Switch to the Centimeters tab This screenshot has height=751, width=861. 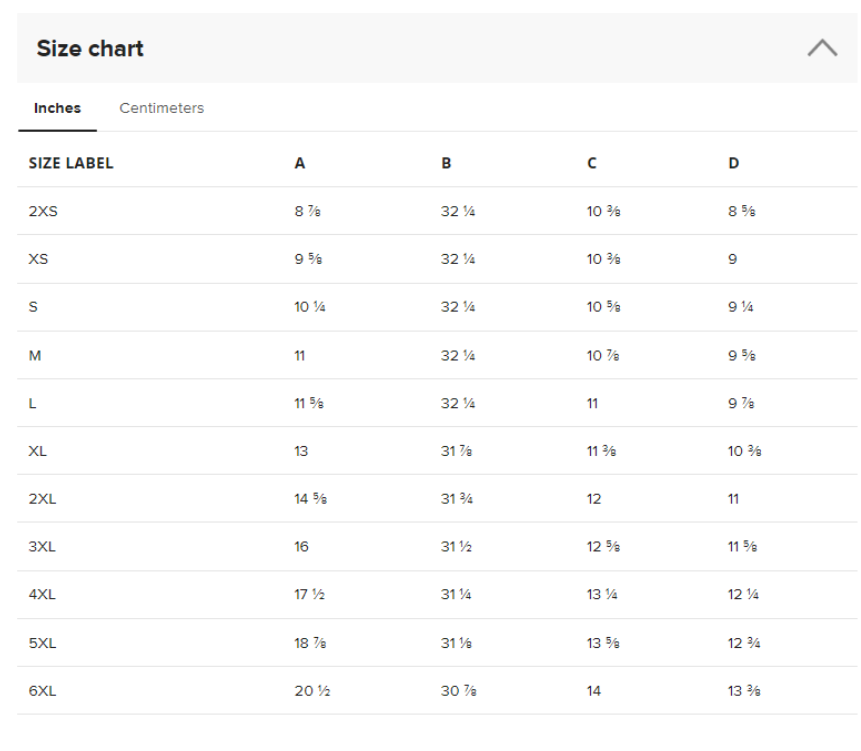pyautogui.click(x=161, y=108)
